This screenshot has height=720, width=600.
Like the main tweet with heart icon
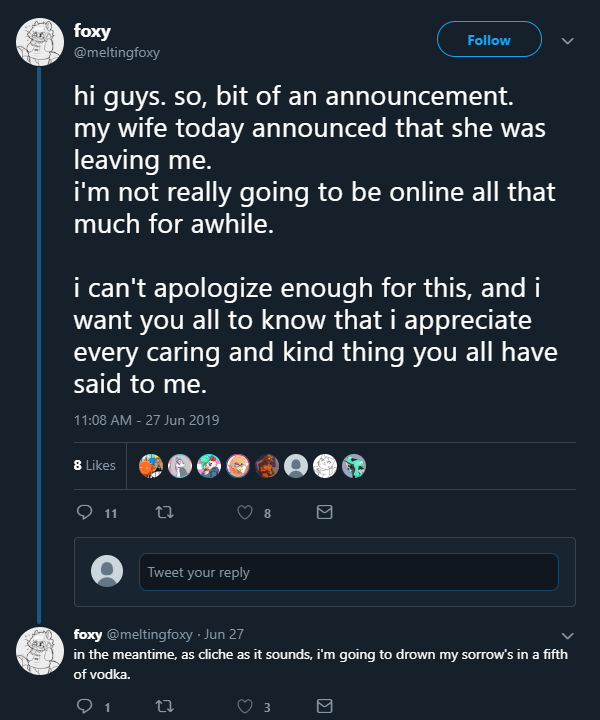(x=243, y=512)
